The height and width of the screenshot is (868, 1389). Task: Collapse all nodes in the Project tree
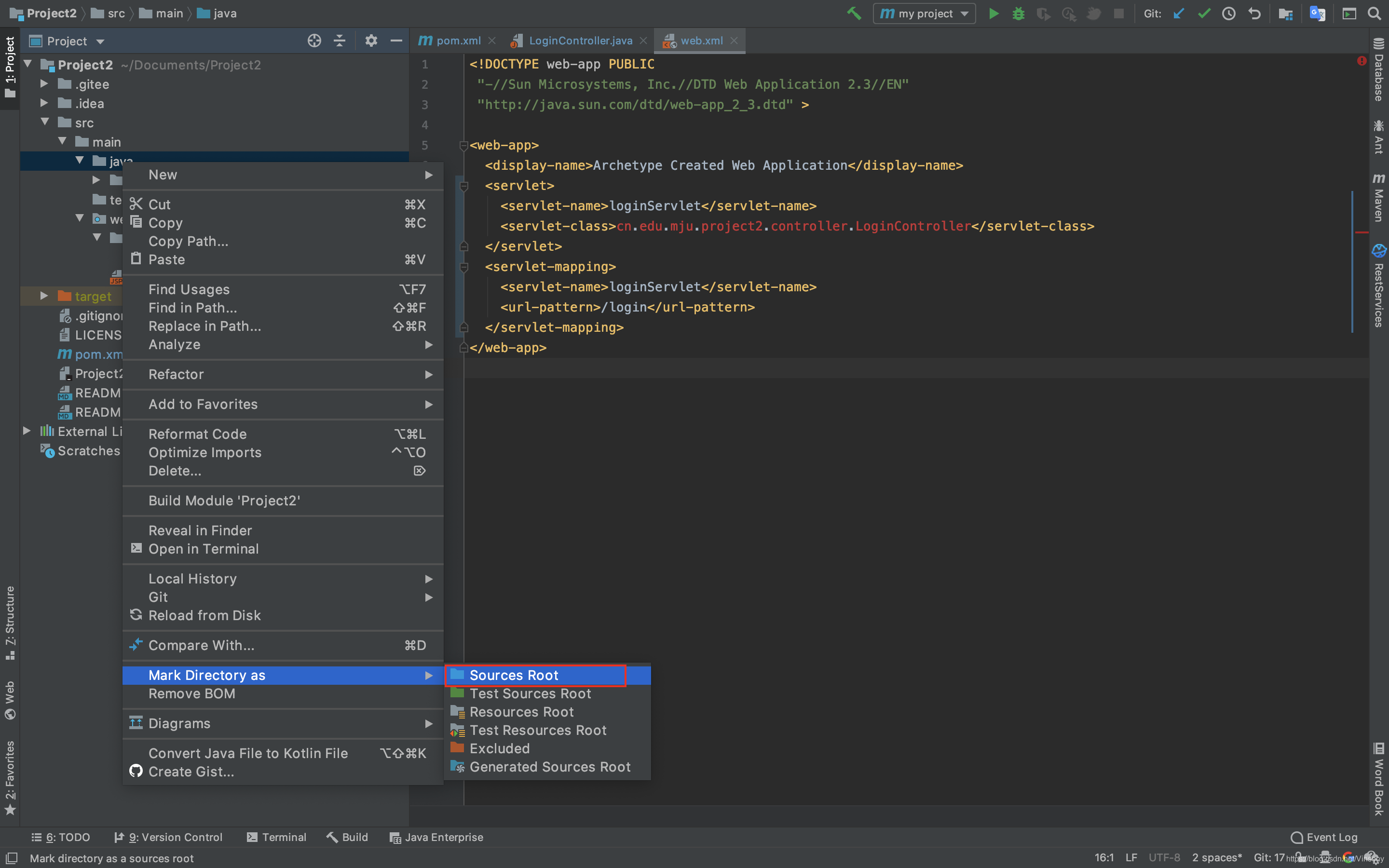(x=339, y=41)
